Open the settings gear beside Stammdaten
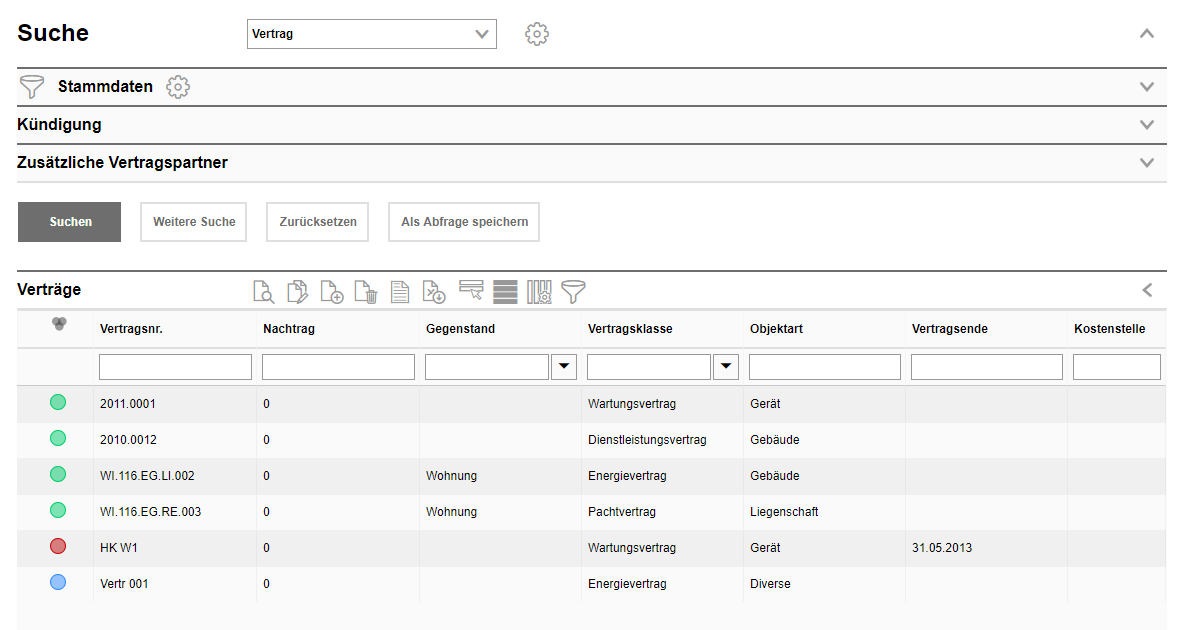Image resolution: width=1184 pixels, height=630 pixels. pos(178,87)
